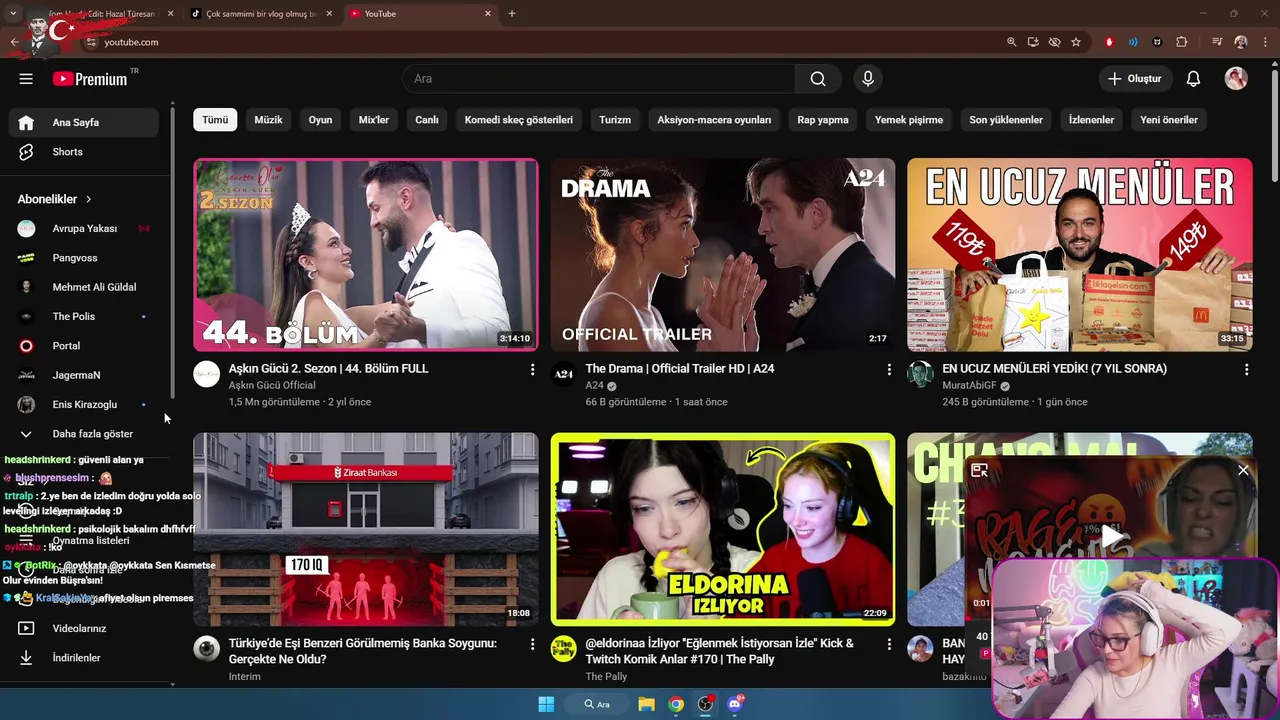Open miniplayer expand icon on mini video

pos(979,470)
